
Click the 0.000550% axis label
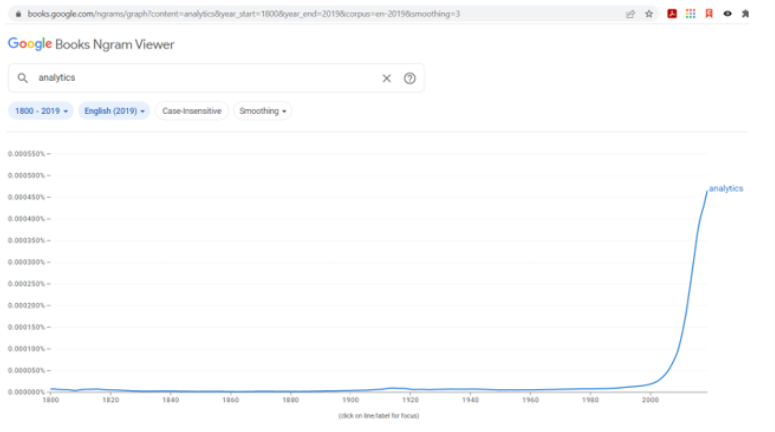coord(26,154)
